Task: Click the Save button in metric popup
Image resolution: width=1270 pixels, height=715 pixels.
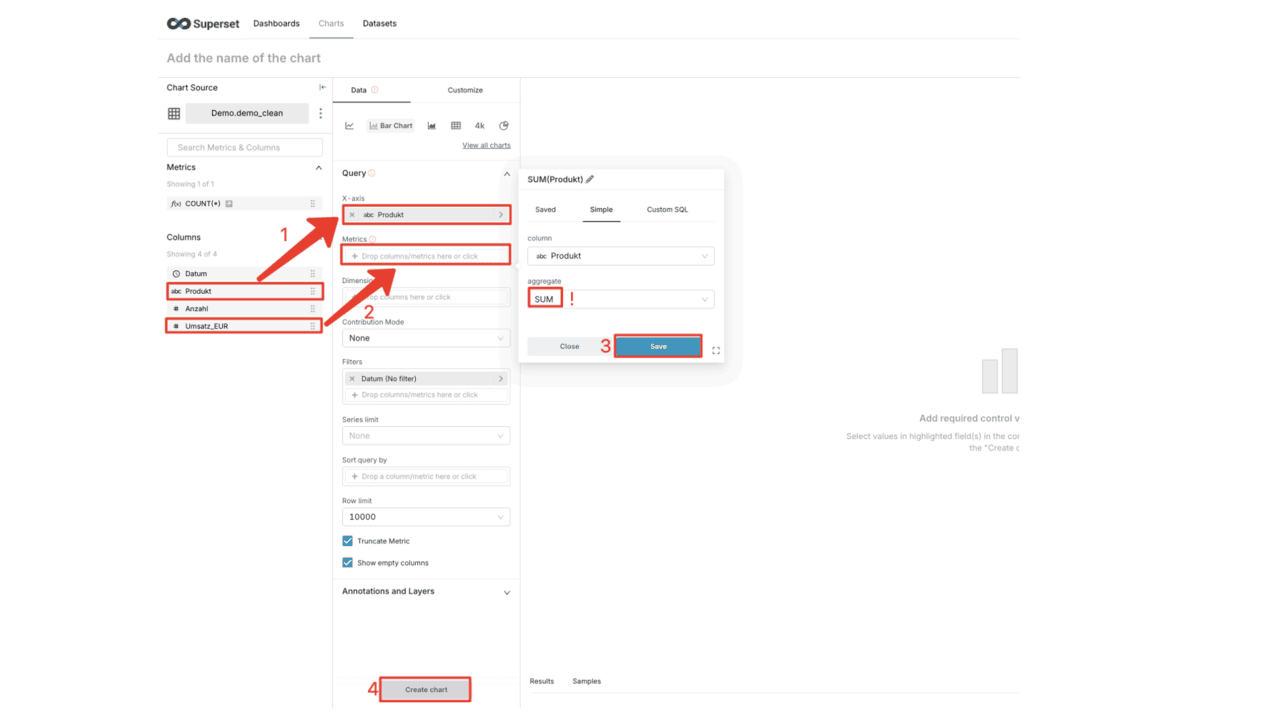Action: click(658, 346)
